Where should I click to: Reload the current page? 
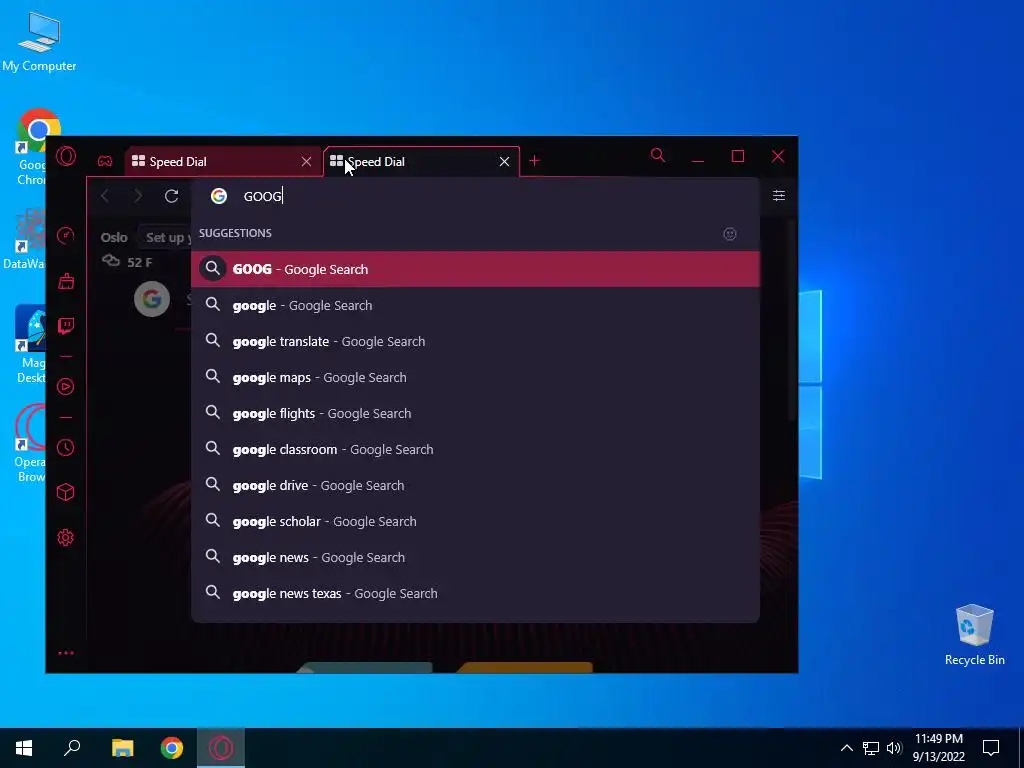click(172, 196)
